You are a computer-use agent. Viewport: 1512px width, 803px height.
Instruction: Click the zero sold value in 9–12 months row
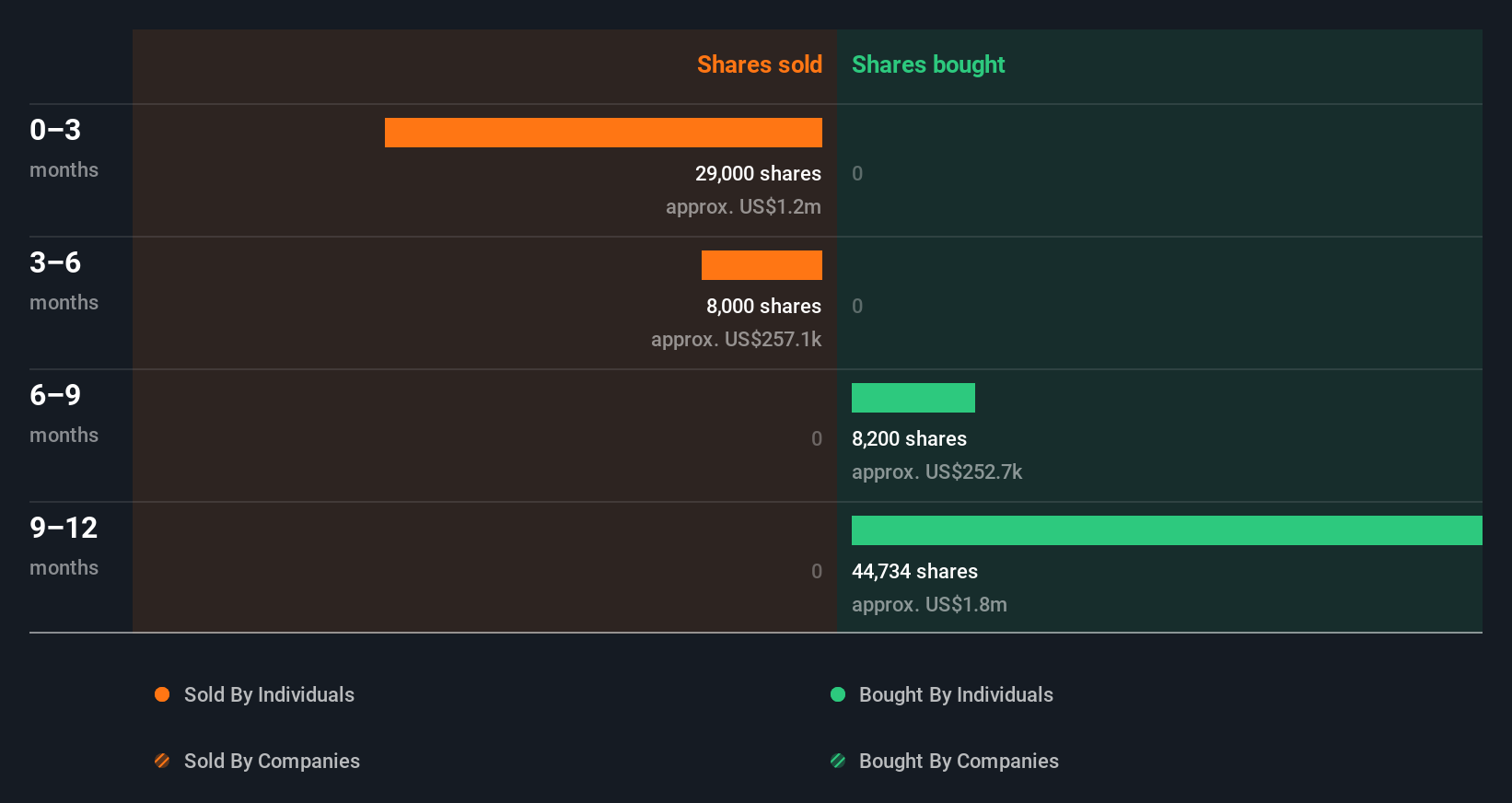click(817, 571)
